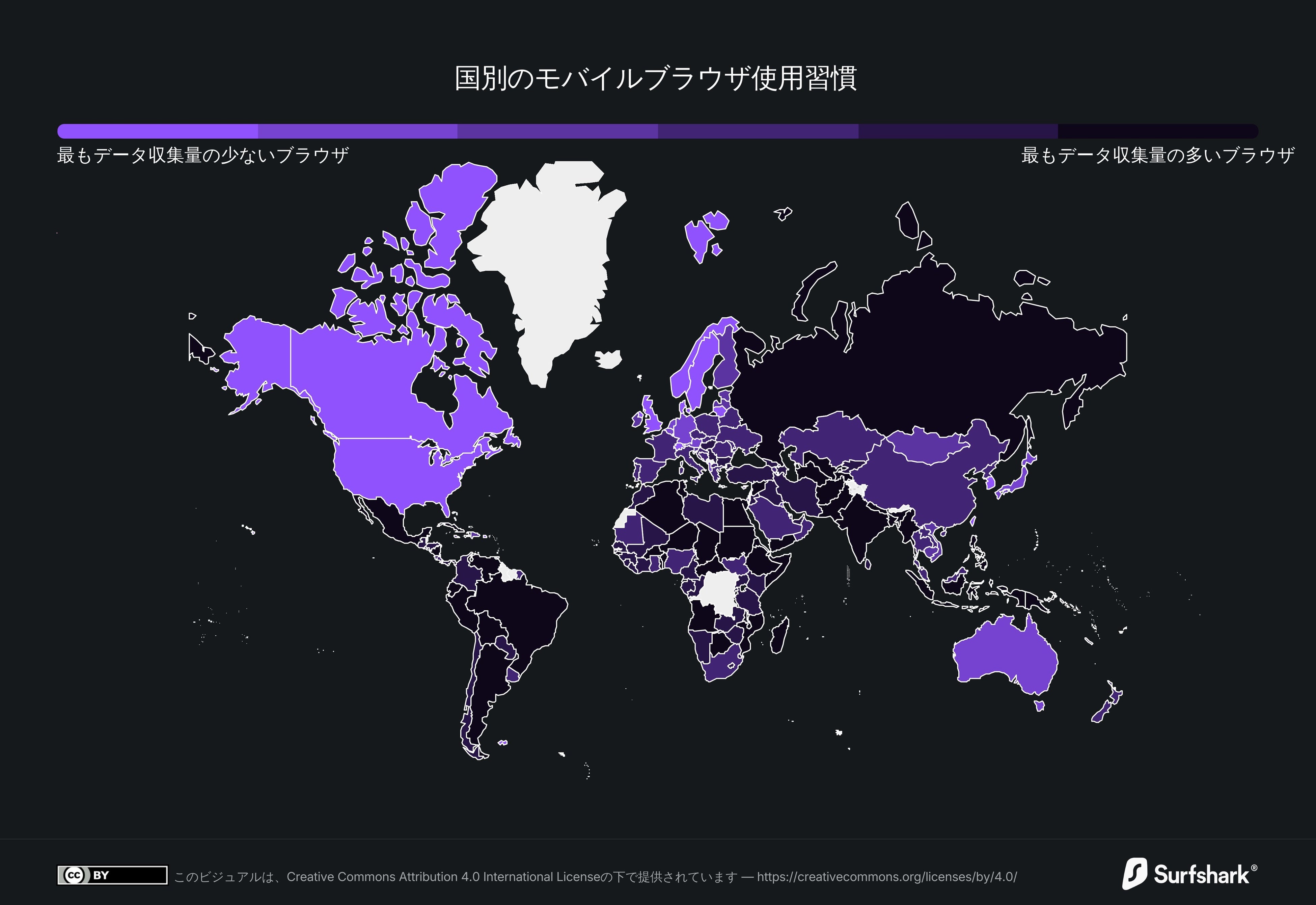
Task: Click the Creative Commons BY badge
Action: [x=112, y=875]
